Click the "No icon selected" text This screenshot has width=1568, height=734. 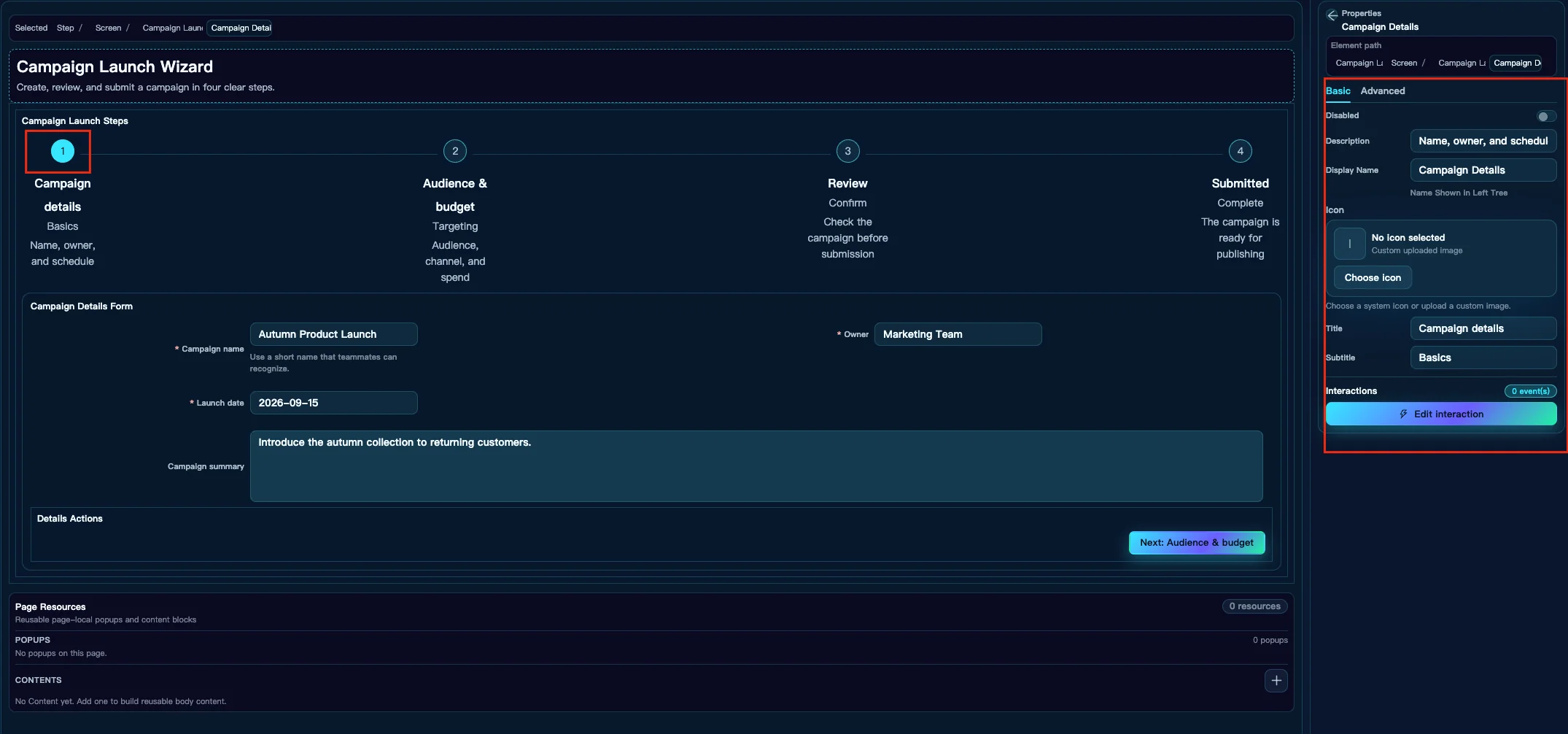(1408, 238)
